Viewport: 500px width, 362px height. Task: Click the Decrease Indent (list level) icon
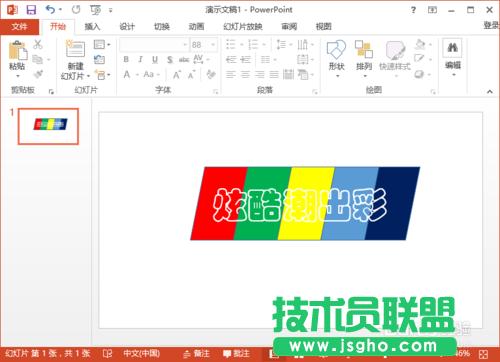(231, 60)
